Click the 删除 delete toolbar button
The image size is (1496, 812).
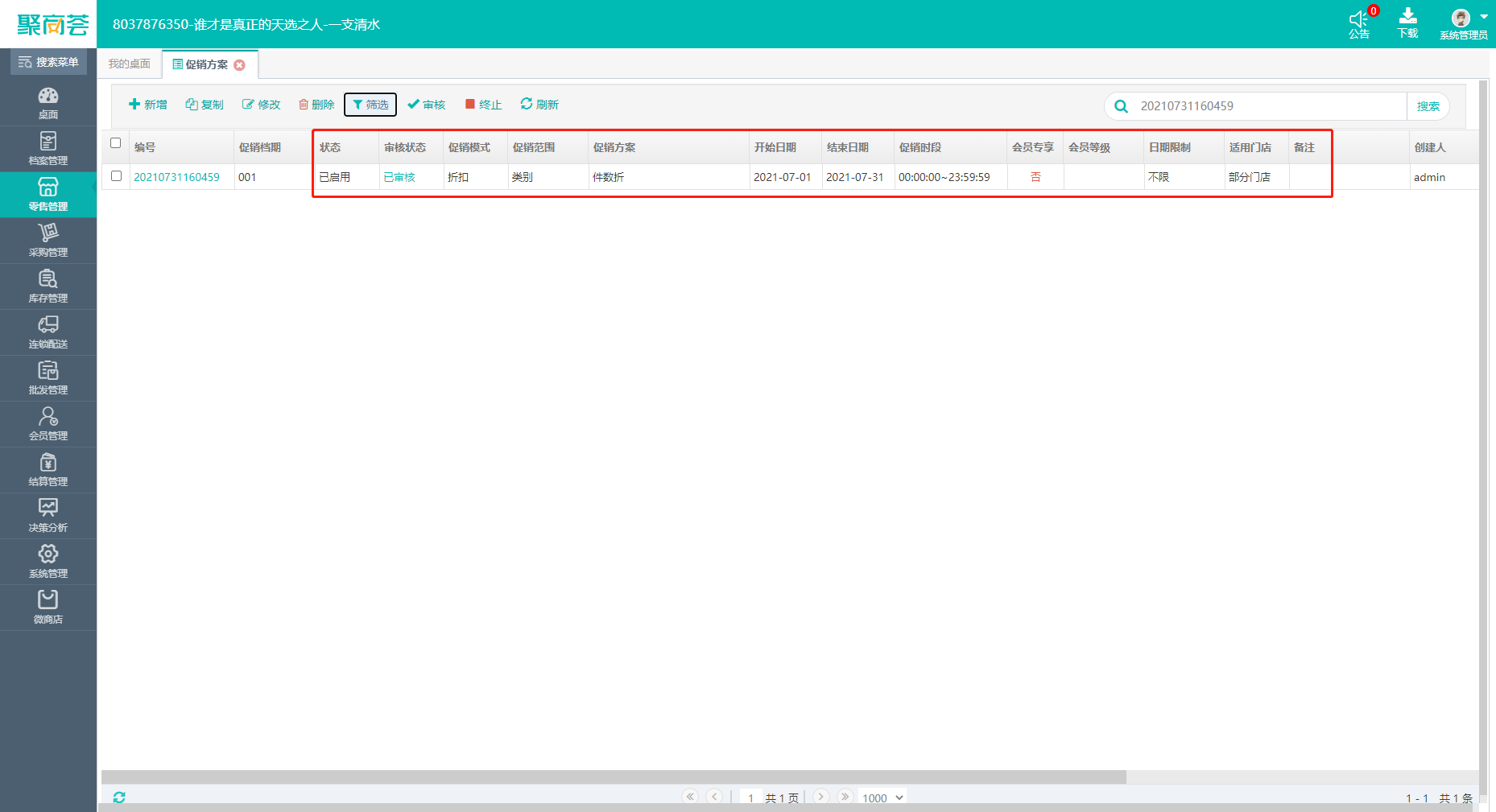[316, 105]
